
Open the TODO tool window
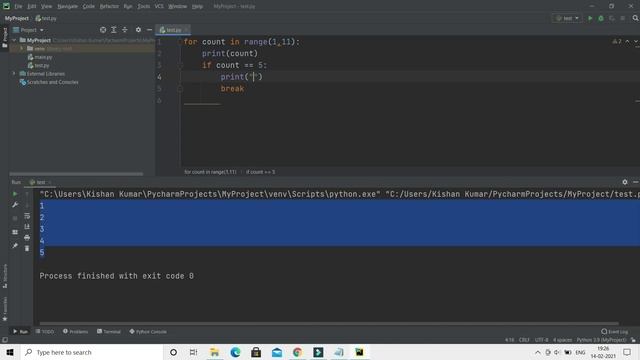(x=45, y=331)
